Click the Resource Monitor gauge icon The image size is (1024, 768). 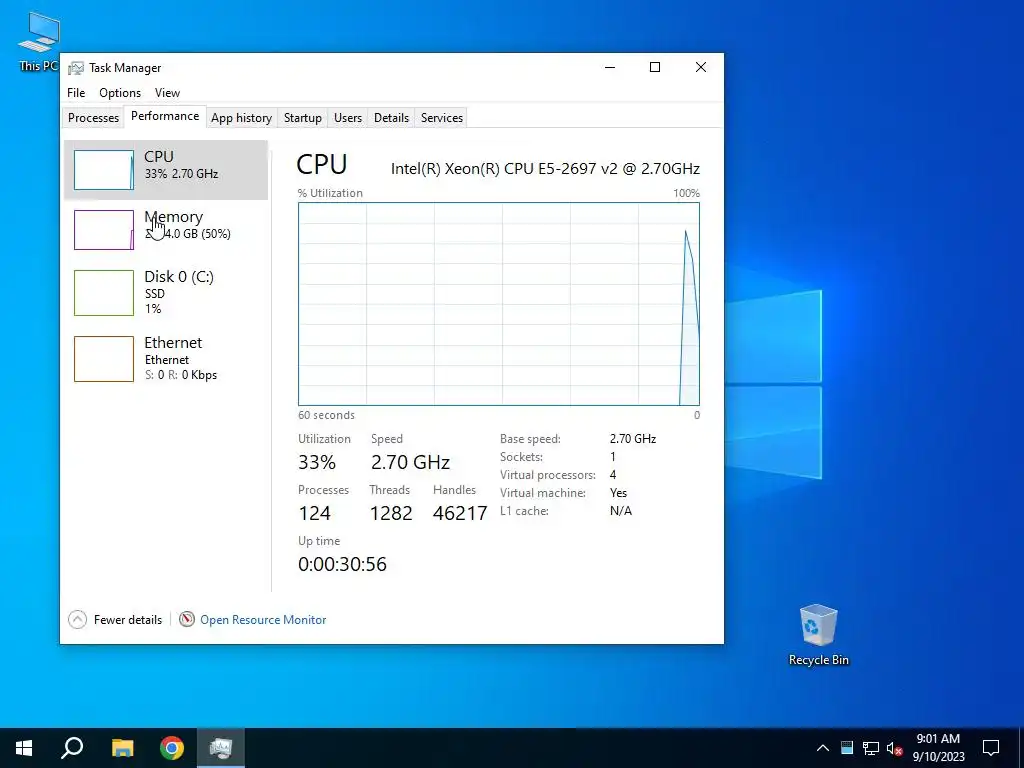tap(187, 619)
